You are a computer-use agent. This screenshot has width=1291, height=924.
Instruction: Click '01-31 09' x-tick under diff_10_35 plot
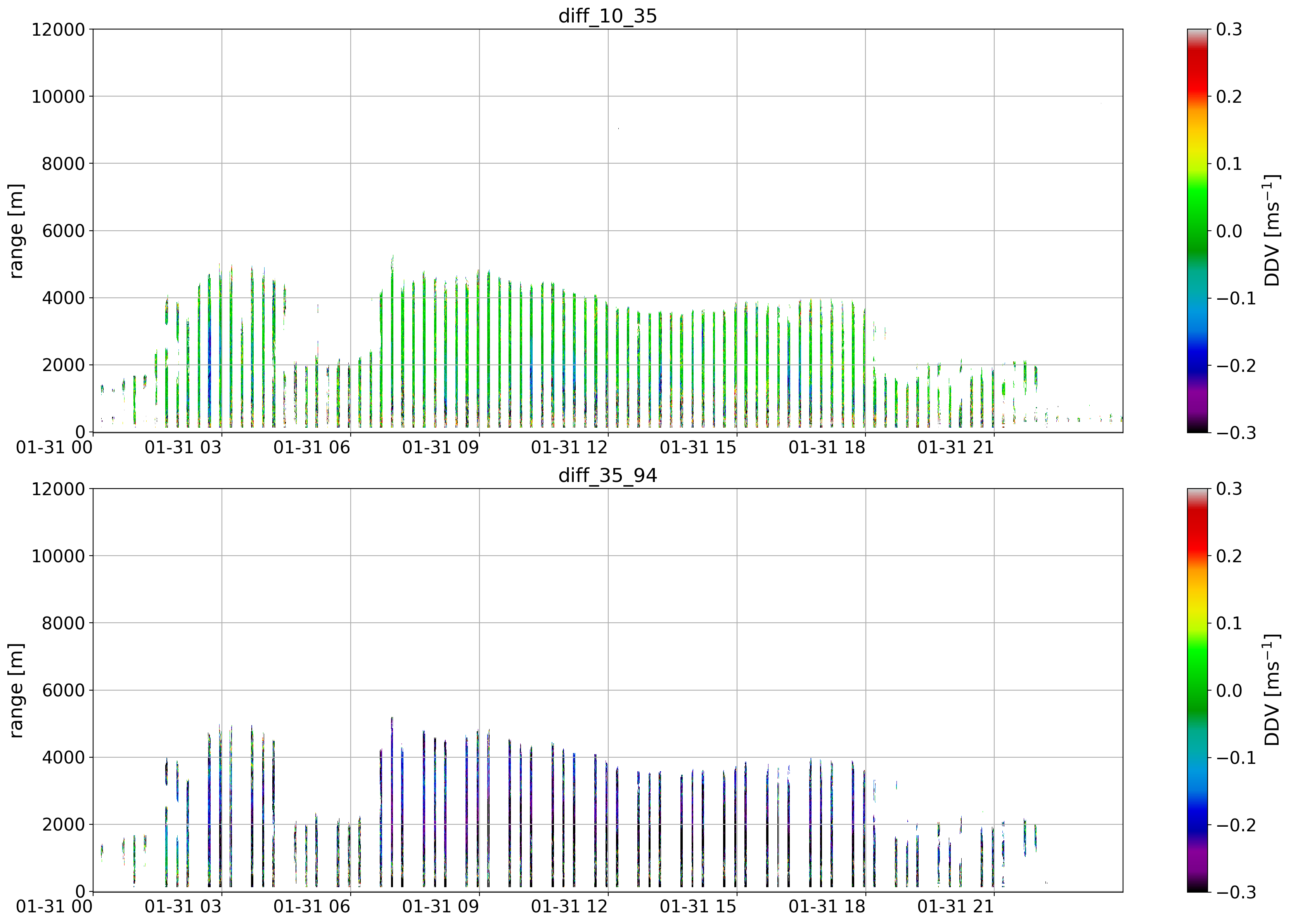(x=441, y=448)
